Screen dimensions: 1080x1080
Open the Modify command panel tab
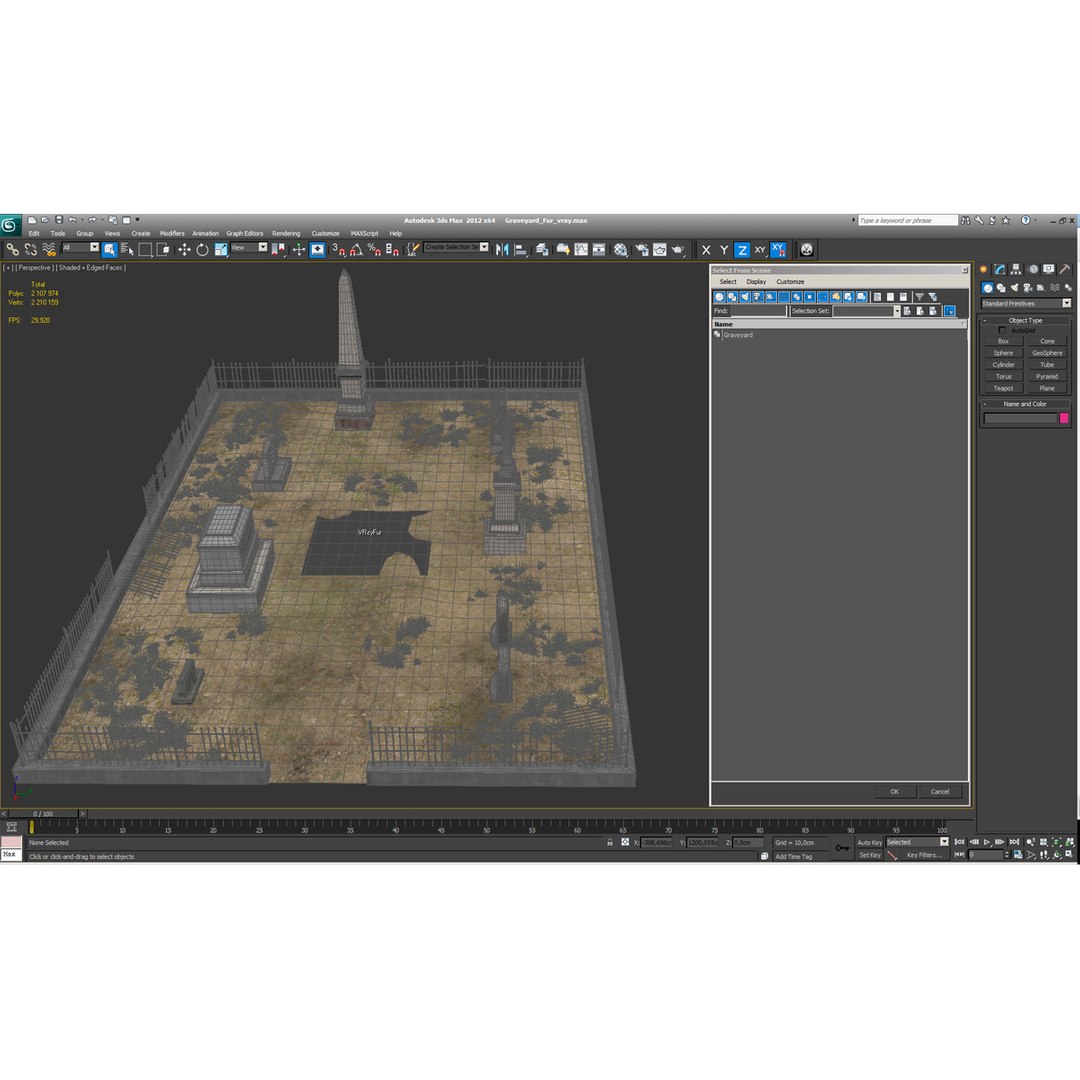click(999, 269)
